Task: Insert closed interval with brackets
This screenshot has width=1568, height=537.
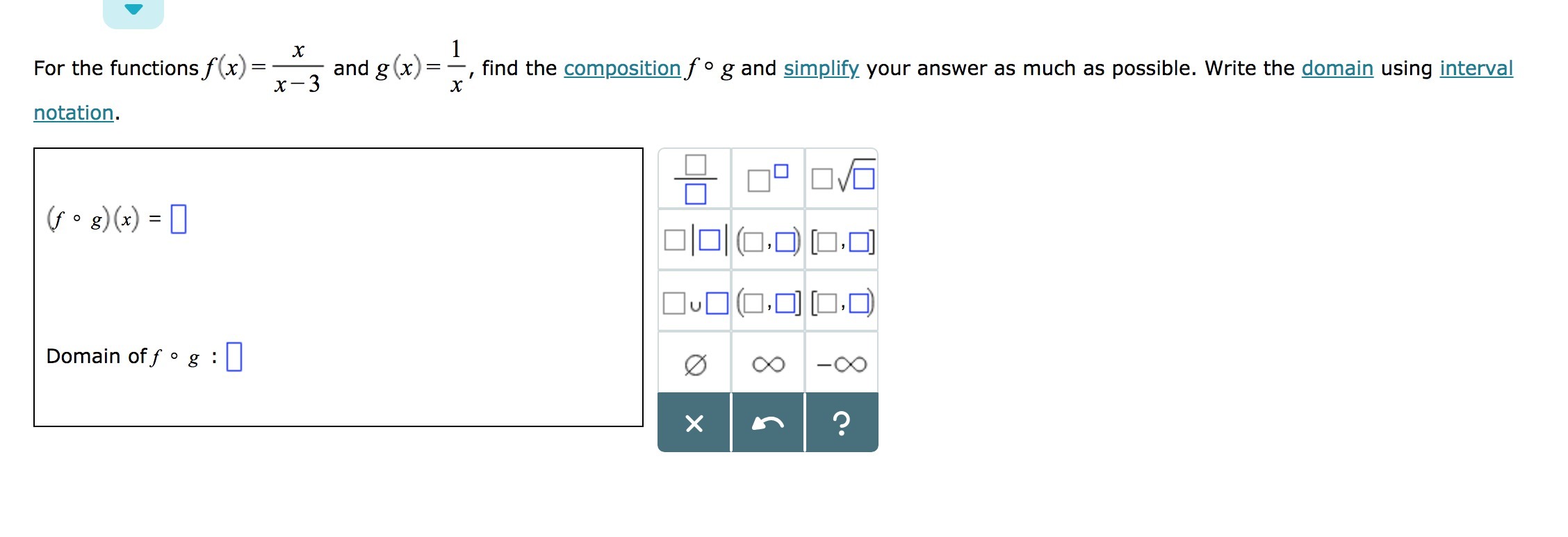Action: (842, 241)
